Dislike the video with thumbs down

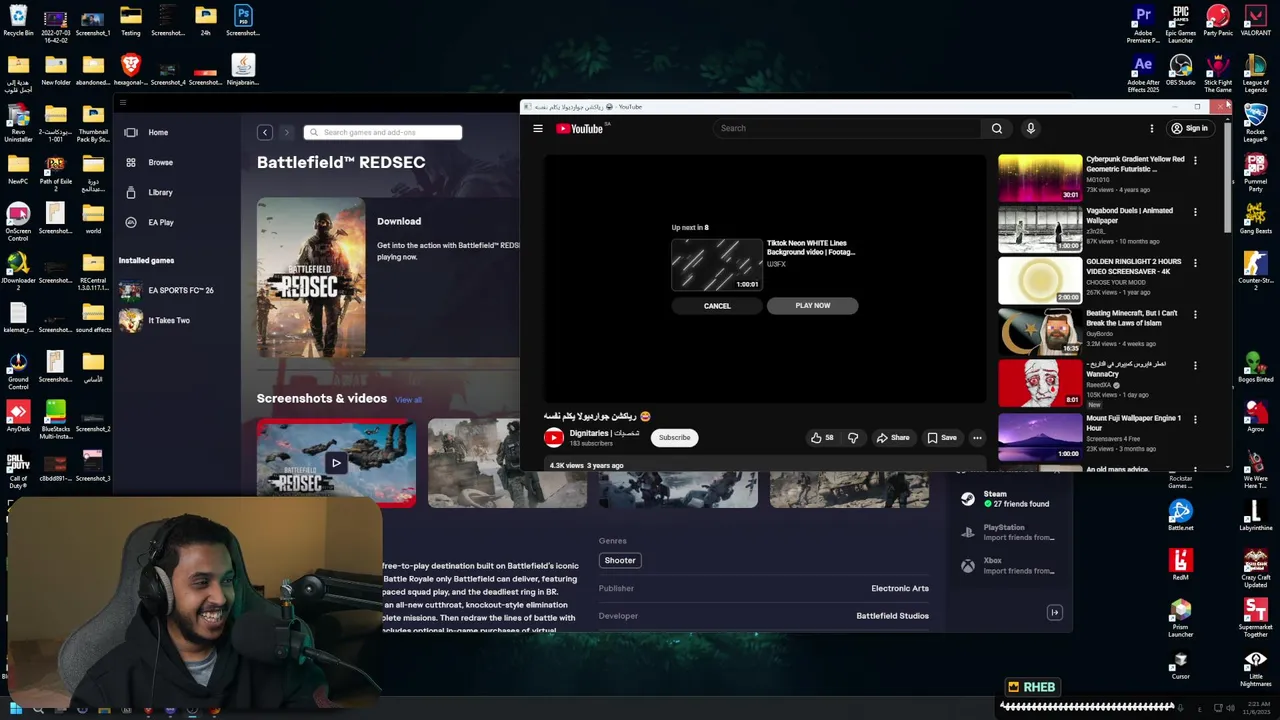(x=853, y=437)
